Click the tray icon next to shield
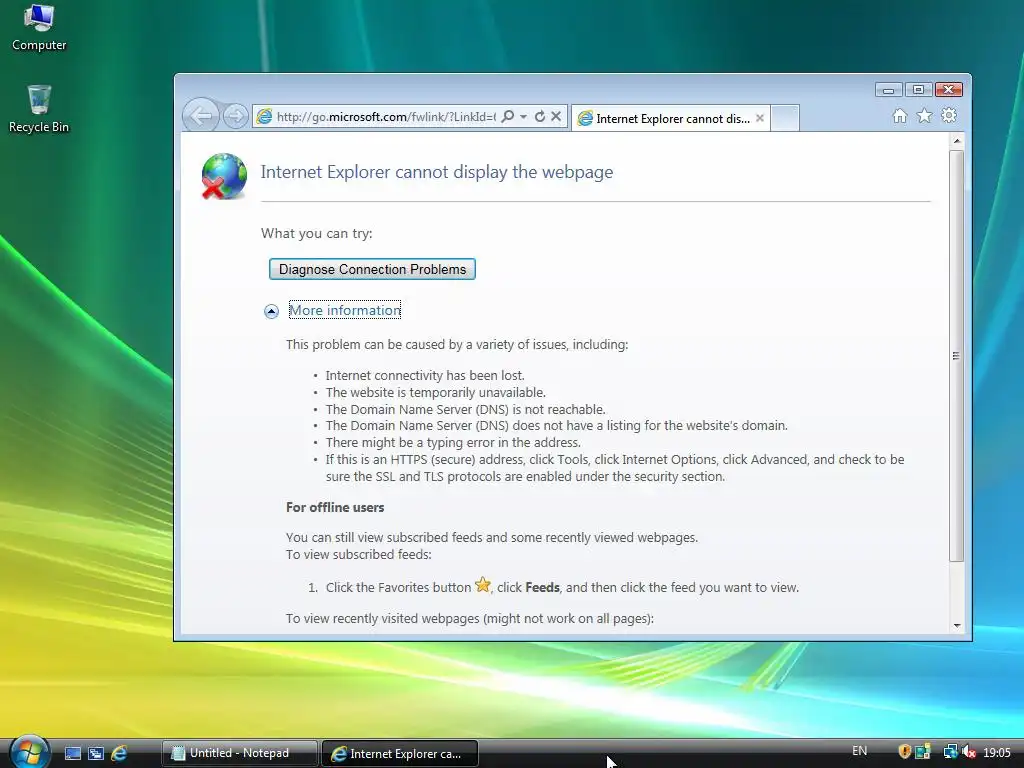Viewport: 1024px width, 768px height. [x=923, y=752]
